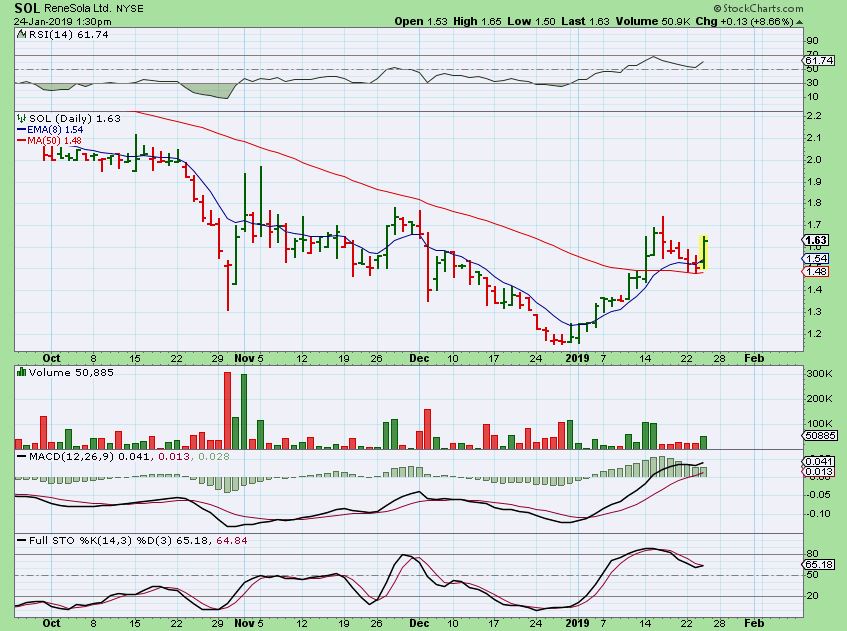Click the highlighted latest price bar
This screenshot has height=631, width=847.
click(704, 253)
